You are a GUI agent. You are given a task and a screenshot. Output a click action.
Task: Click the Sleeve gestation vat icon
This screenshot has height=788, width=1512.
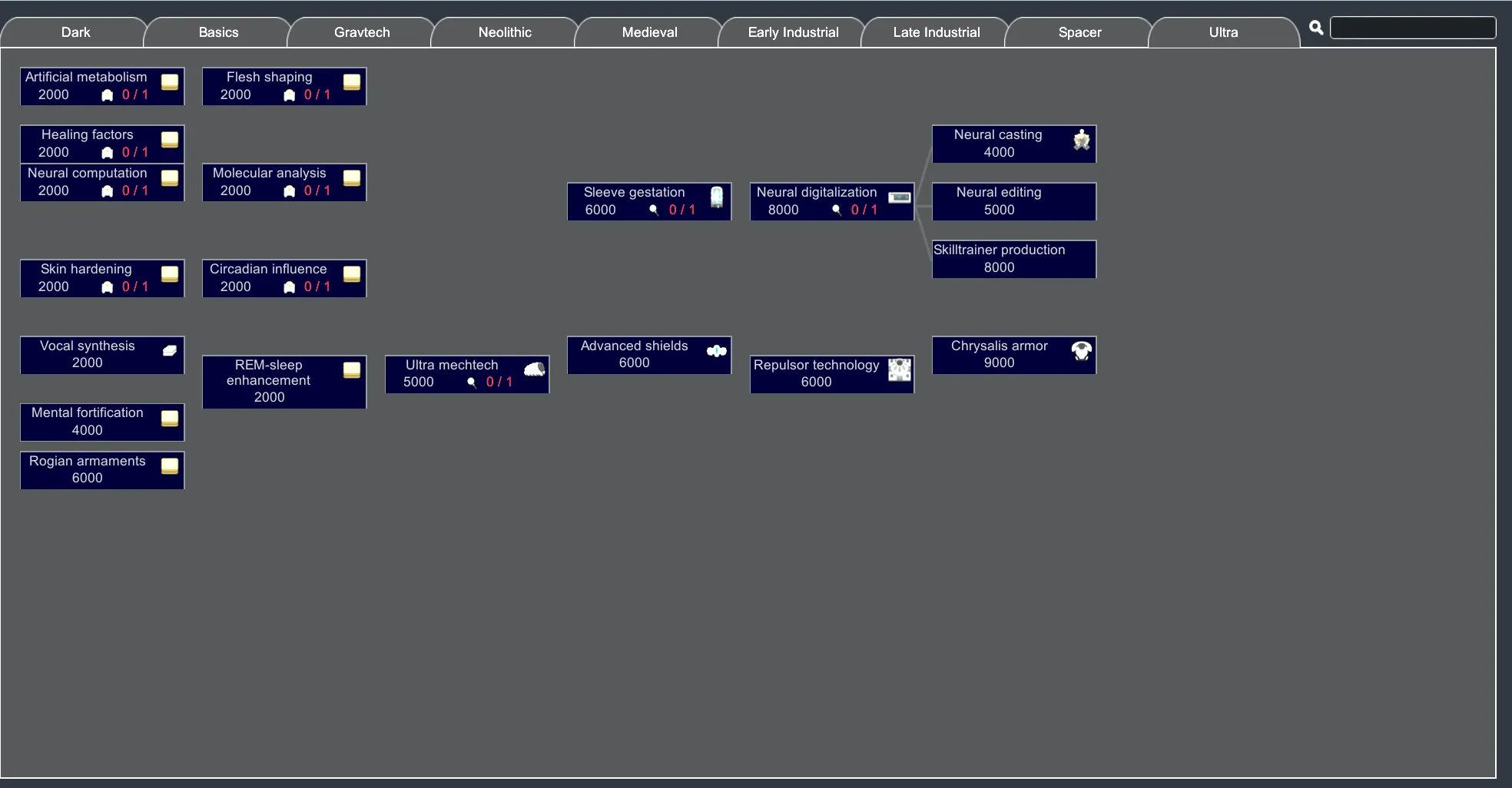[717, 197]
